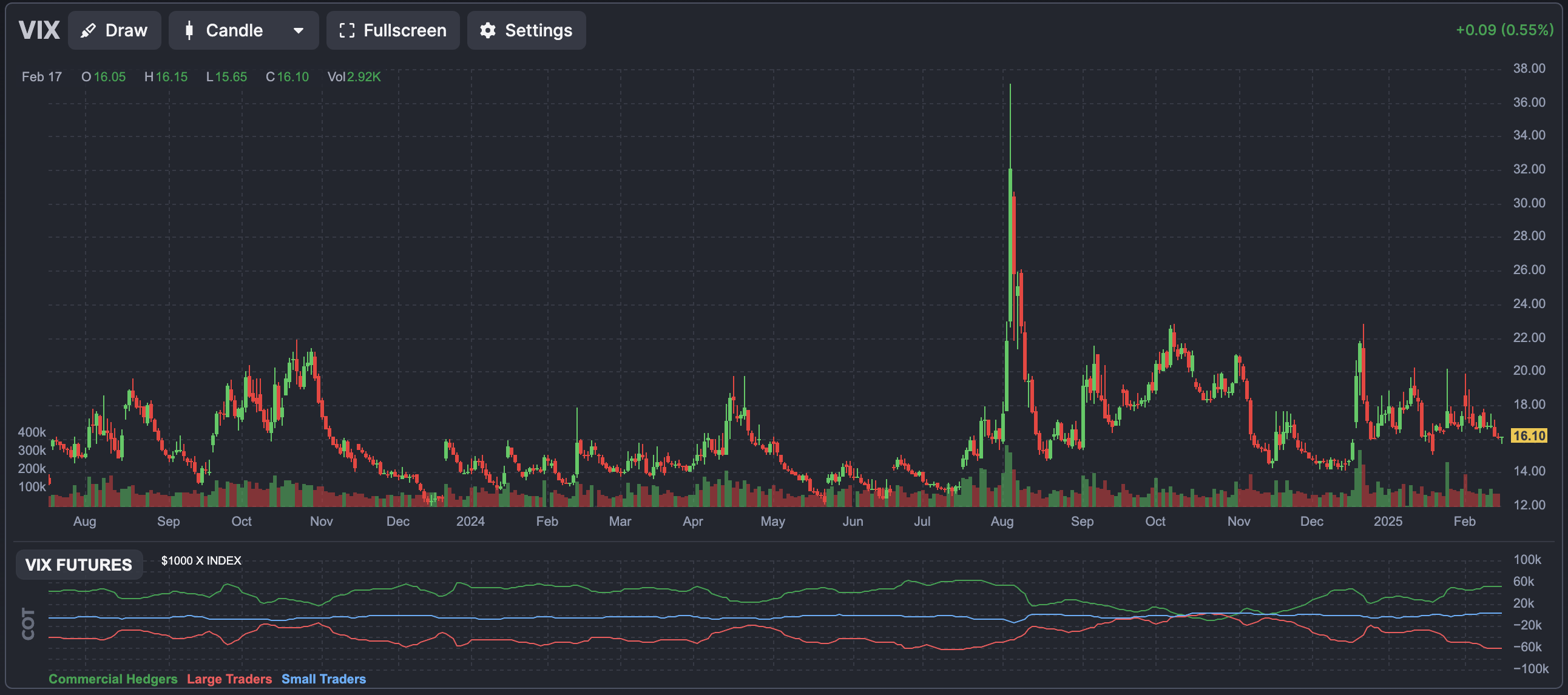Toggle Commercial Hedgers legend series
Viewport: 1568px width, 695px height.
[113, 679]
